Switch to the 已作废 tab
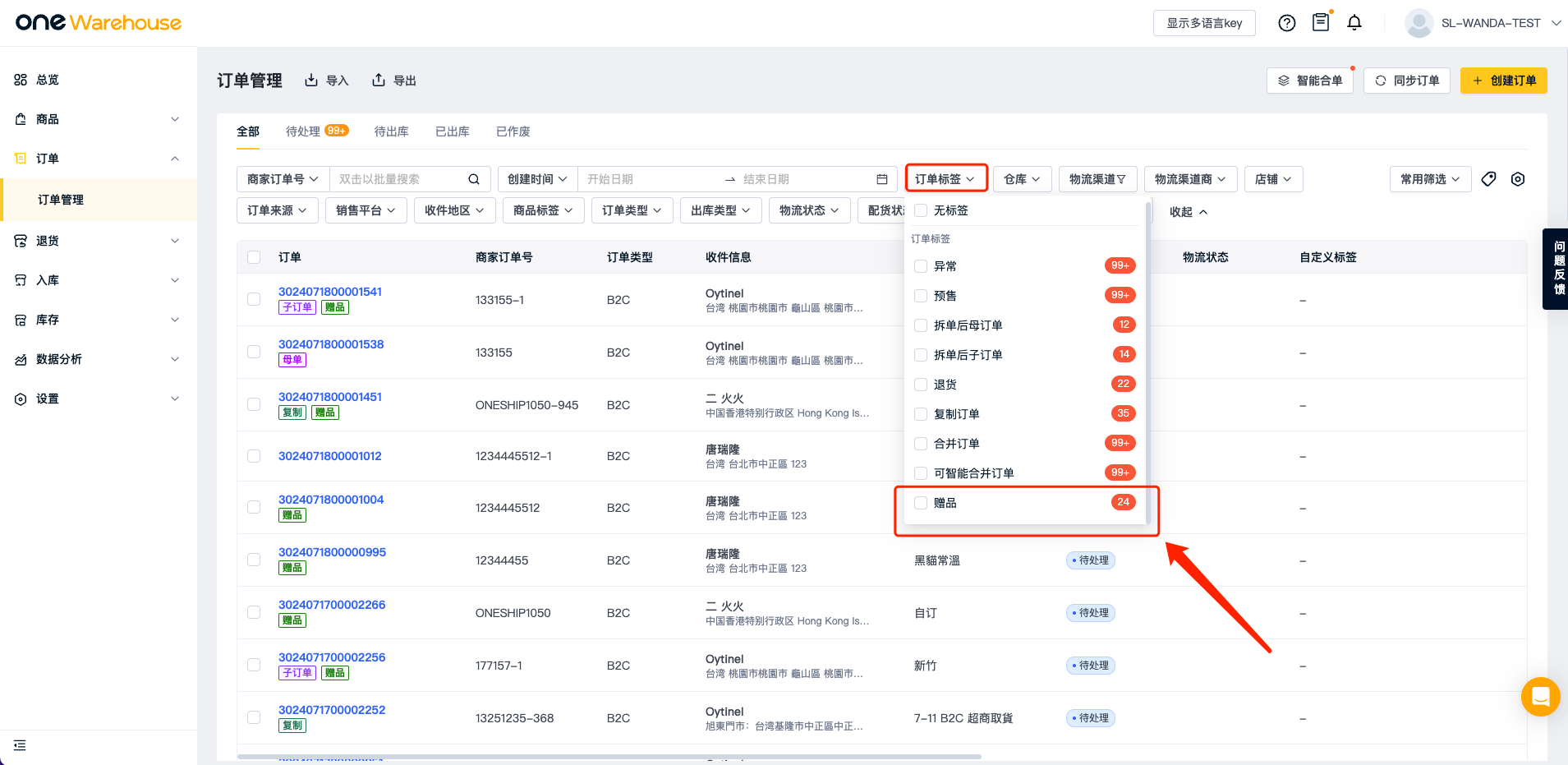 tap(513, 131)
